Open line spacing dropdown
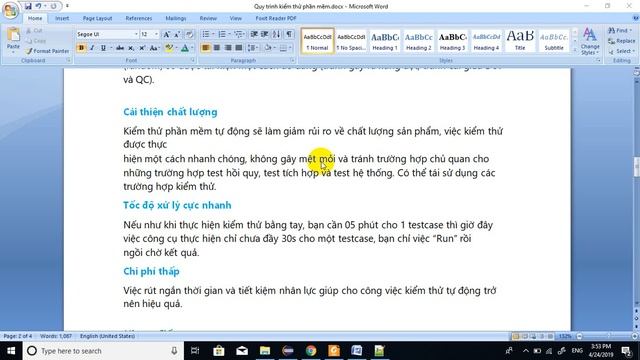Screen dimensions: 640x360 point(253,48)
